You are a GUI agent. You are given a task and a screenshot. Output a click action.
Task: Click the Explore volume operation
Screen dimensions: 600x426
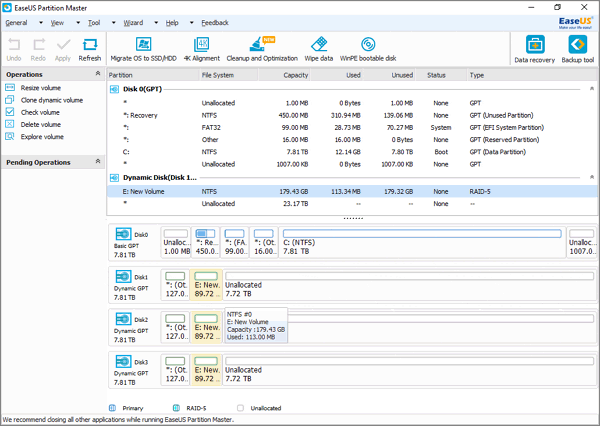click(x=42, y=137)
